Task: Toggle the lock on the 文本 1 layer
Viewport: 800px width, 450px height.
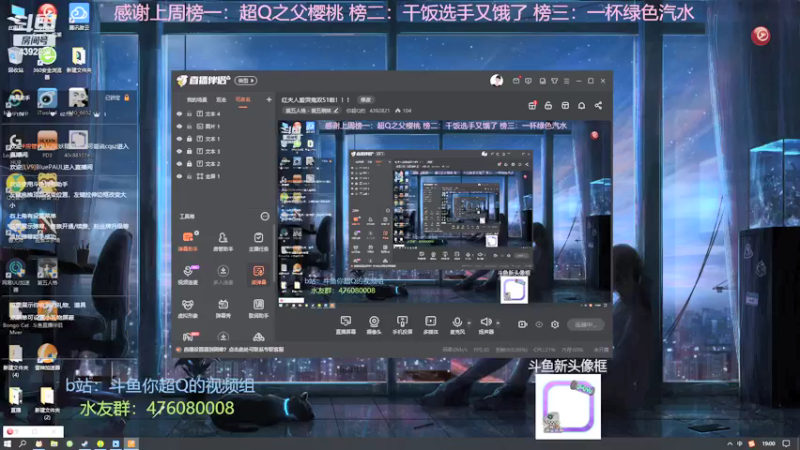Action: pos(189,139)
